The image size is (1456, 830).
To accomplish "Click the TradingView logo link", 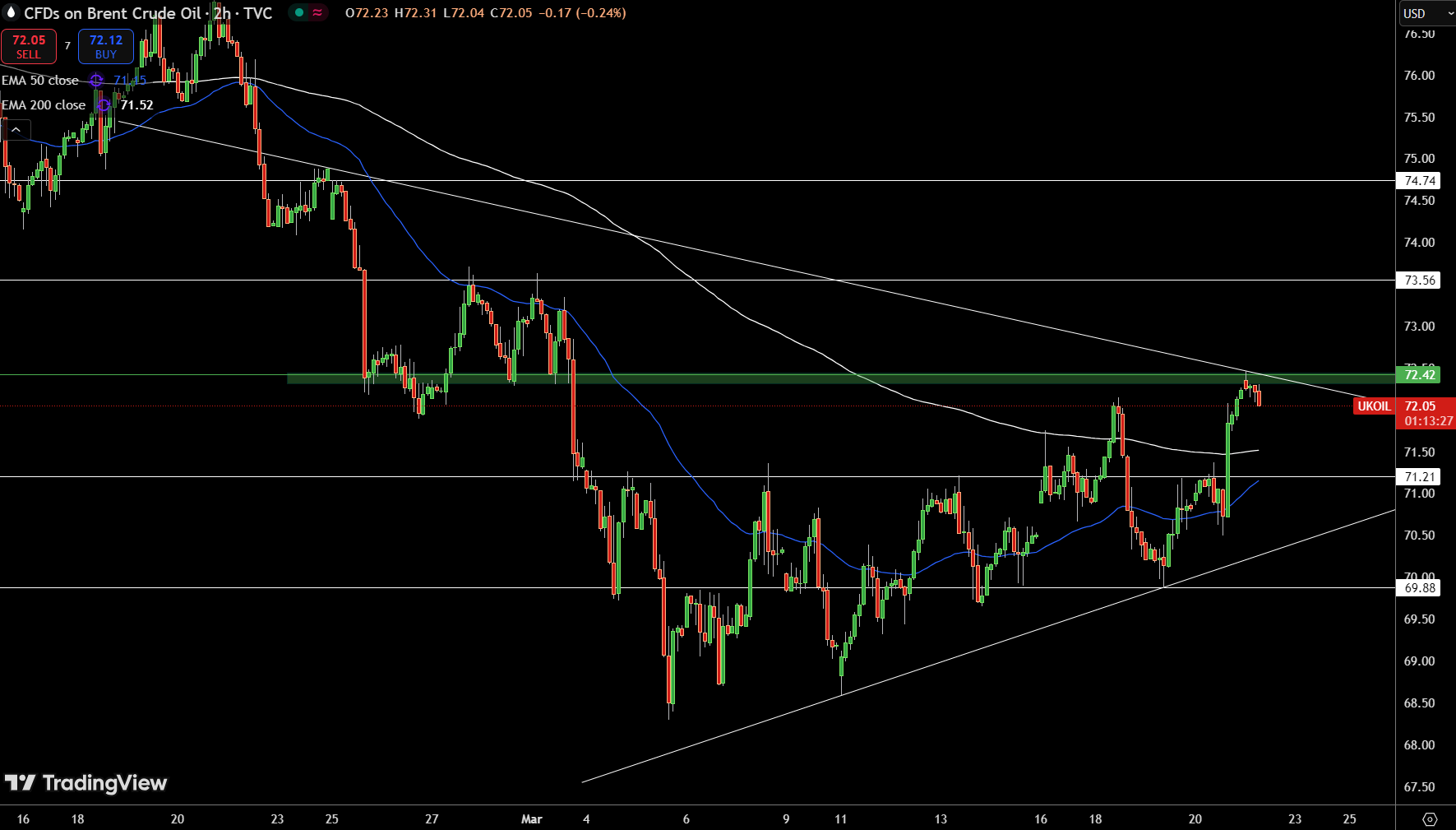I will (x=86, y=783).
